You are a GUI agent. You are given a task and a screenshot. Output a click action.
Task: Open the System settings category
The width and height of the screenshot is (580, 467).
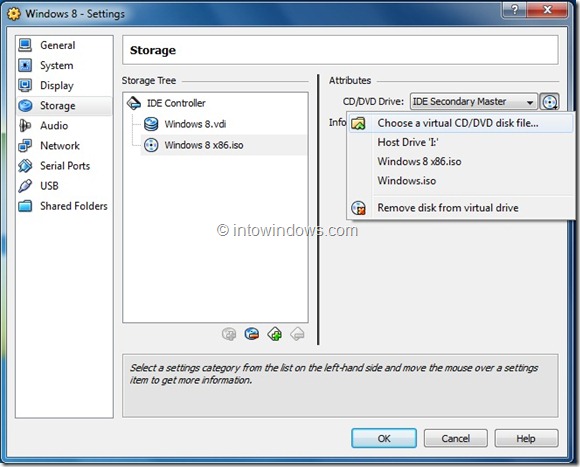click(64, 65)
